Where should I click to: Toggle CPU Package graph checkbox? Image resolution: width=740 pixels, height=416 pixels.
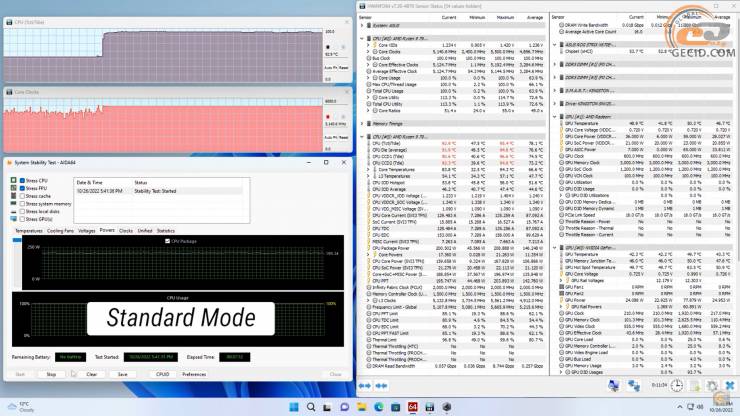(167, 241)
